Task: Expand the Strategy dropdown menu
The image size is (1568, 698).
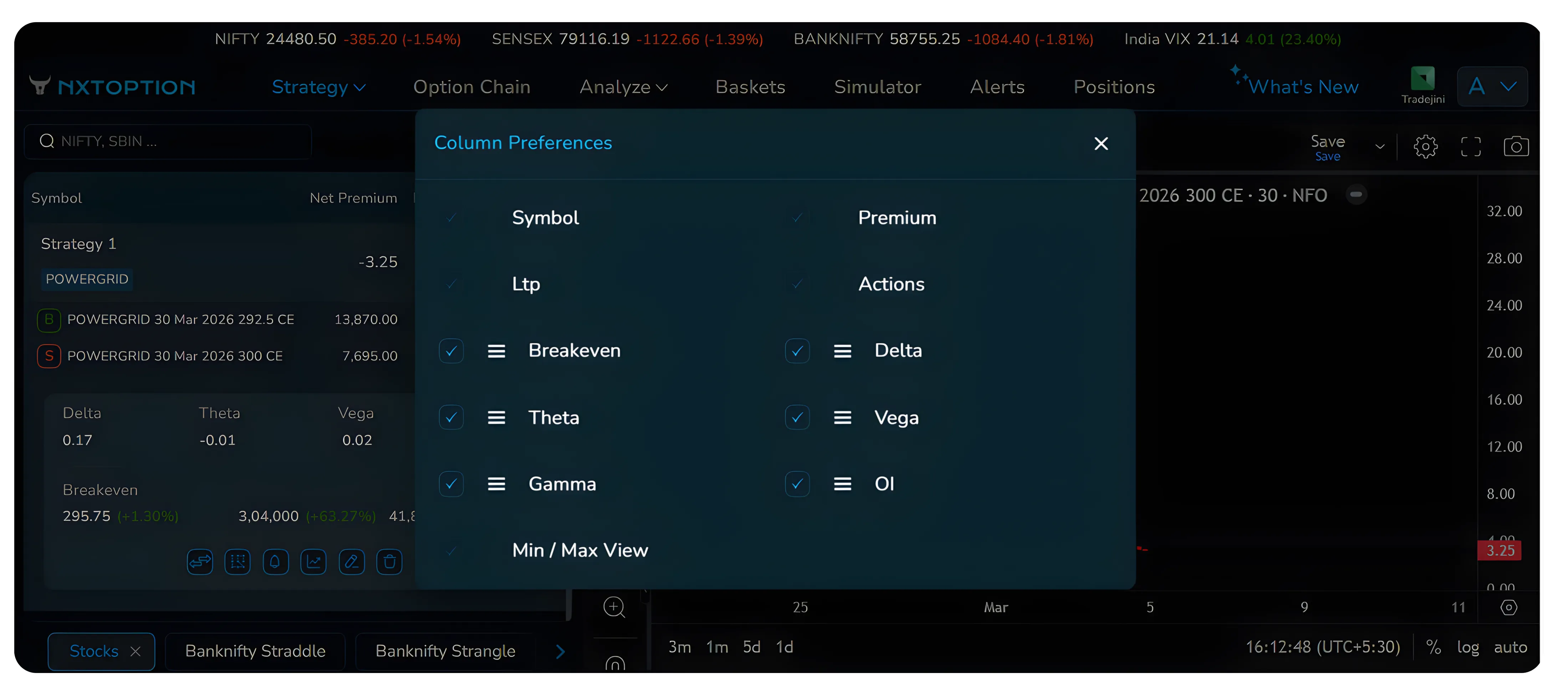Action: tap(318, 86)
